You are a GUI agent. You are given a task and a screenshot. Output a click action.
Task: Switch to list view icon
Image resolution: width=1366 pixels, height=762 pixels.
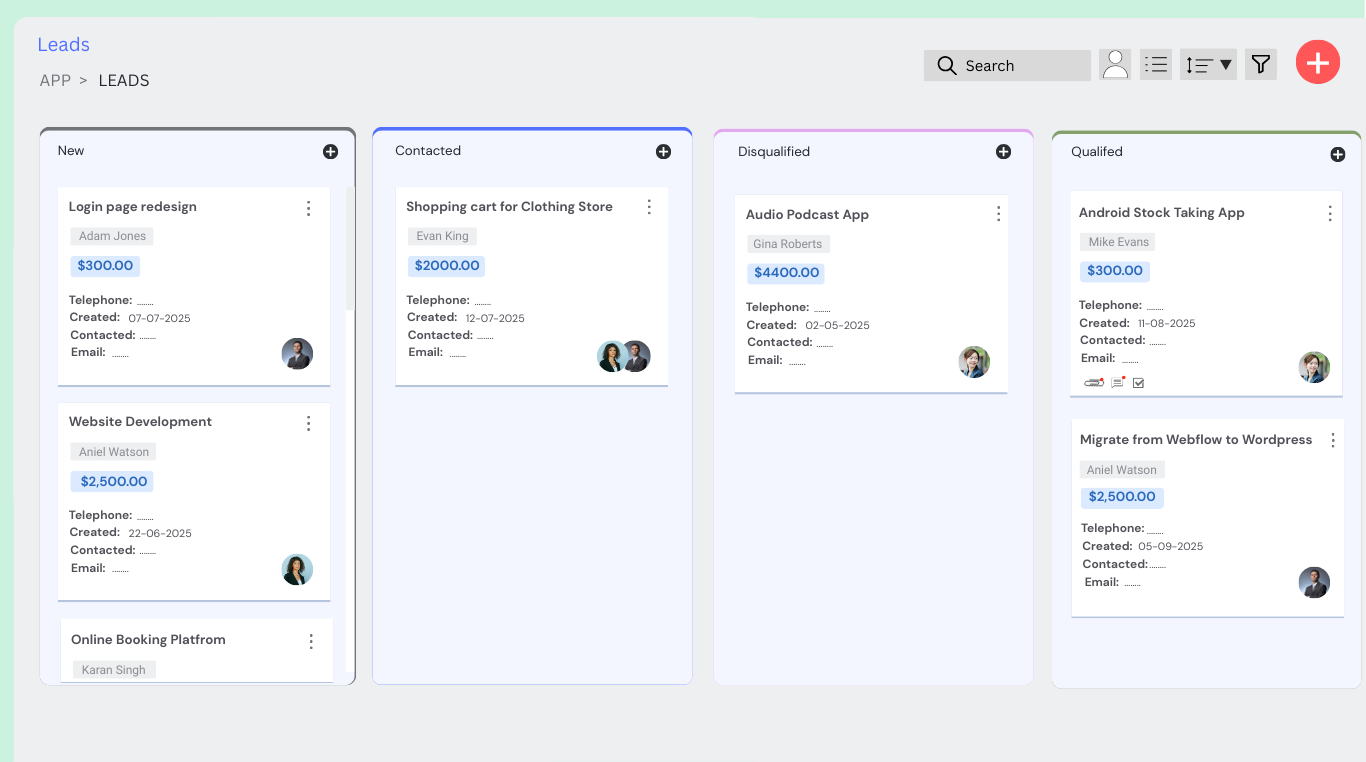click(x=1155, y=65)
